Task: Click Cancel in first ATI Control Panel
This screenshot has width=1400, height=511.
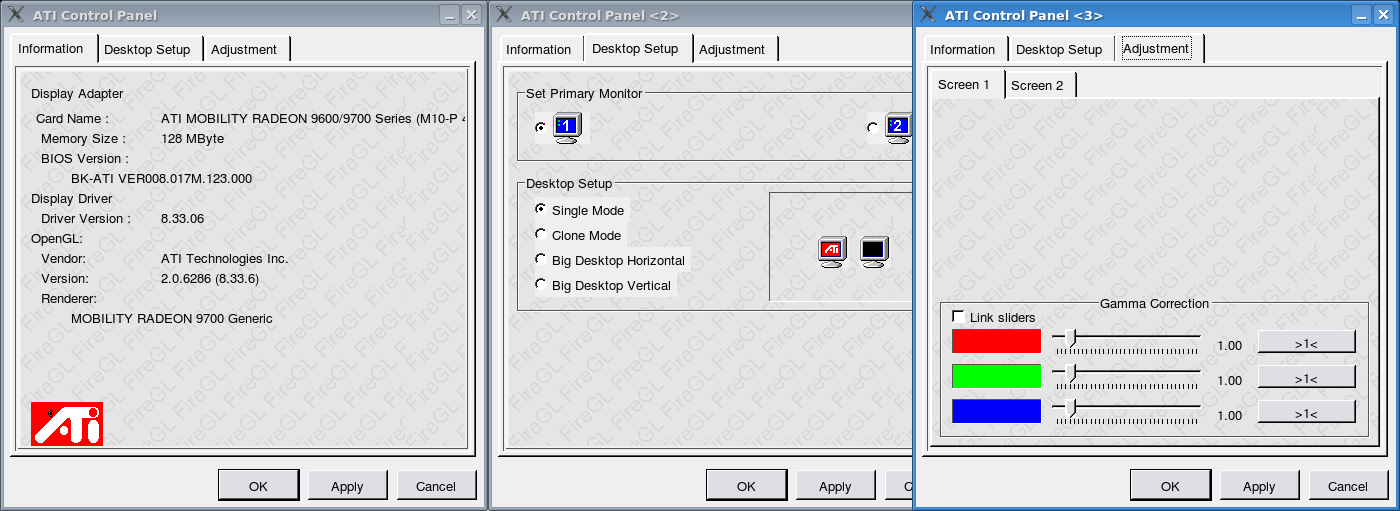Action: (436, 486)
